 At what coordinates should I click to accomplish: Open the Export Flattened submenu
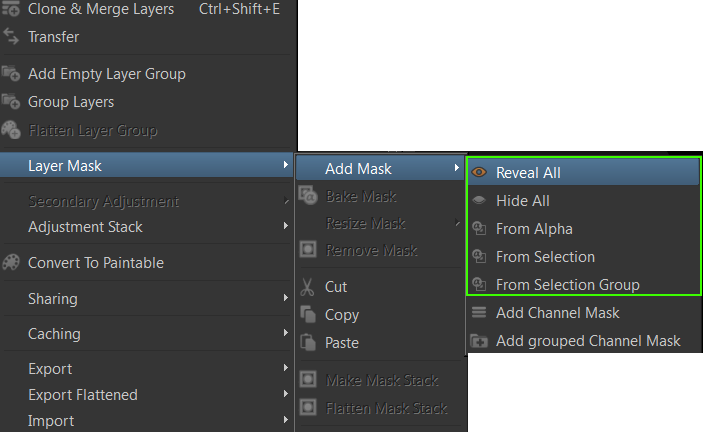click(286, 395)
